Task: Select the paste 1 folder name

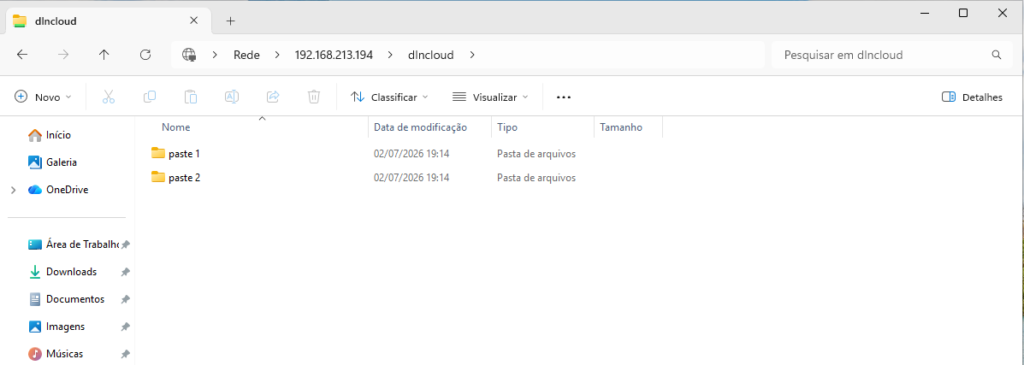Action: click(184, 153)
